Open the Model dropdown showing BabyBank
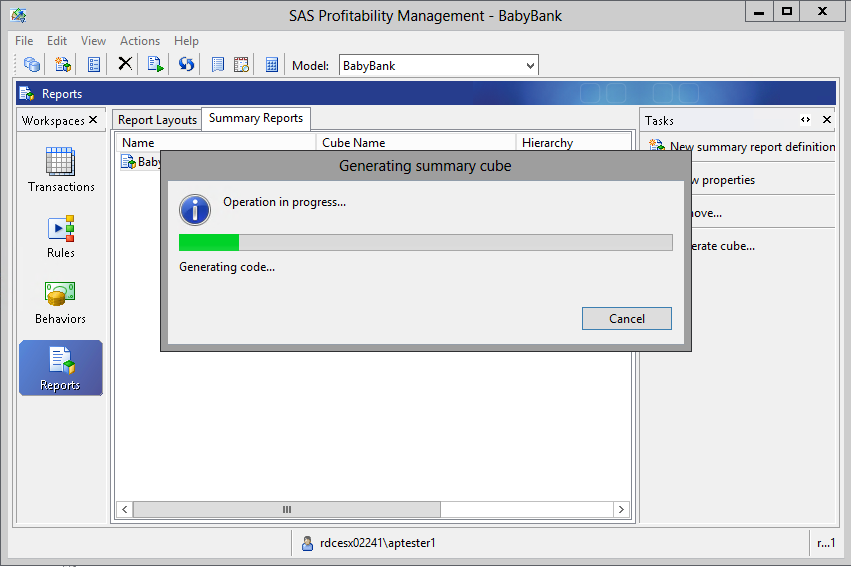The width and height of the screenshot is (851, 567). point(438,66)
